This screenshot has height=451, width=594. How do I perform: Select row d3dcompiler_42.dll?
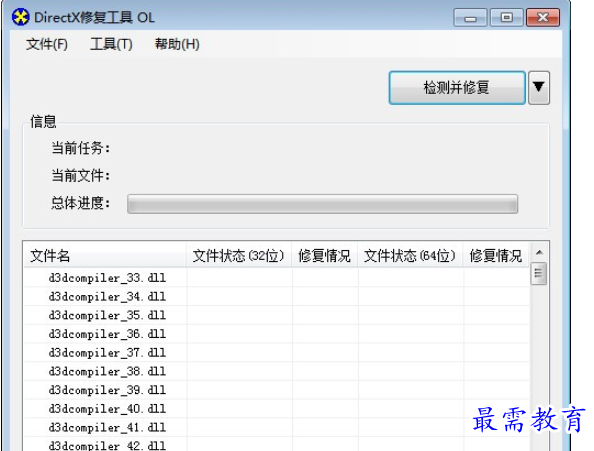(x=277, y=444)
